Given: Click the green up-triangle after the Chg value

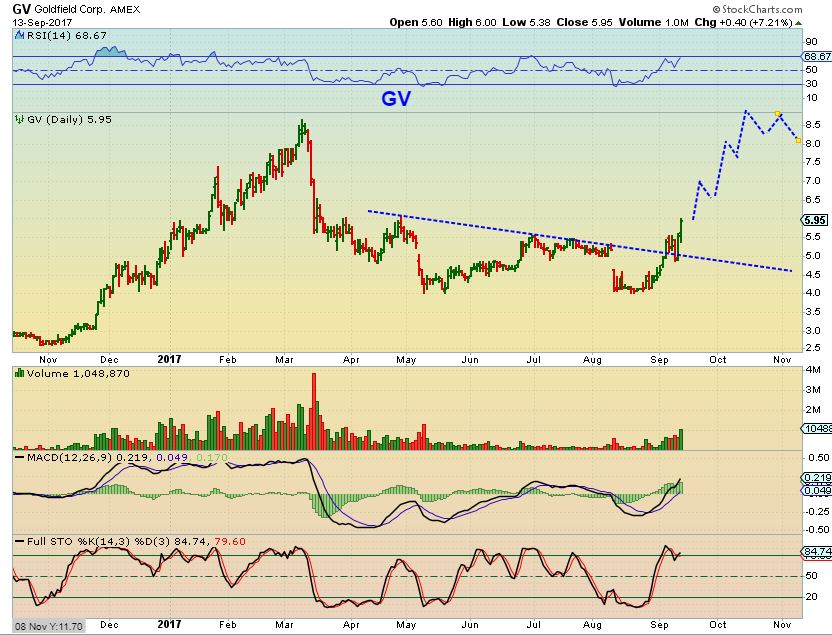Looking at the screenshot, I should coord(799,23).
